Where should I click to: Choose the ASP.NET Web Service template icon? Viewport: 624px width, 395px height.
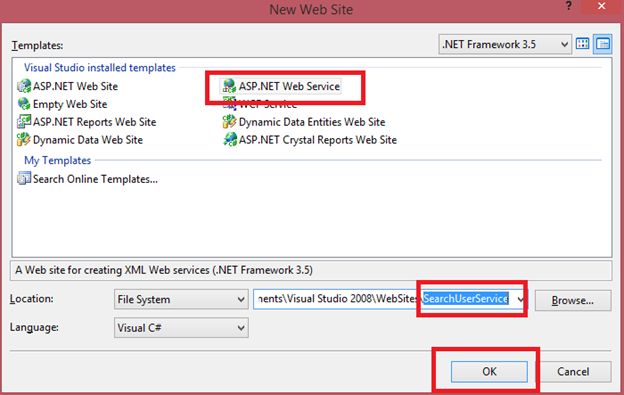coord(229,86)
